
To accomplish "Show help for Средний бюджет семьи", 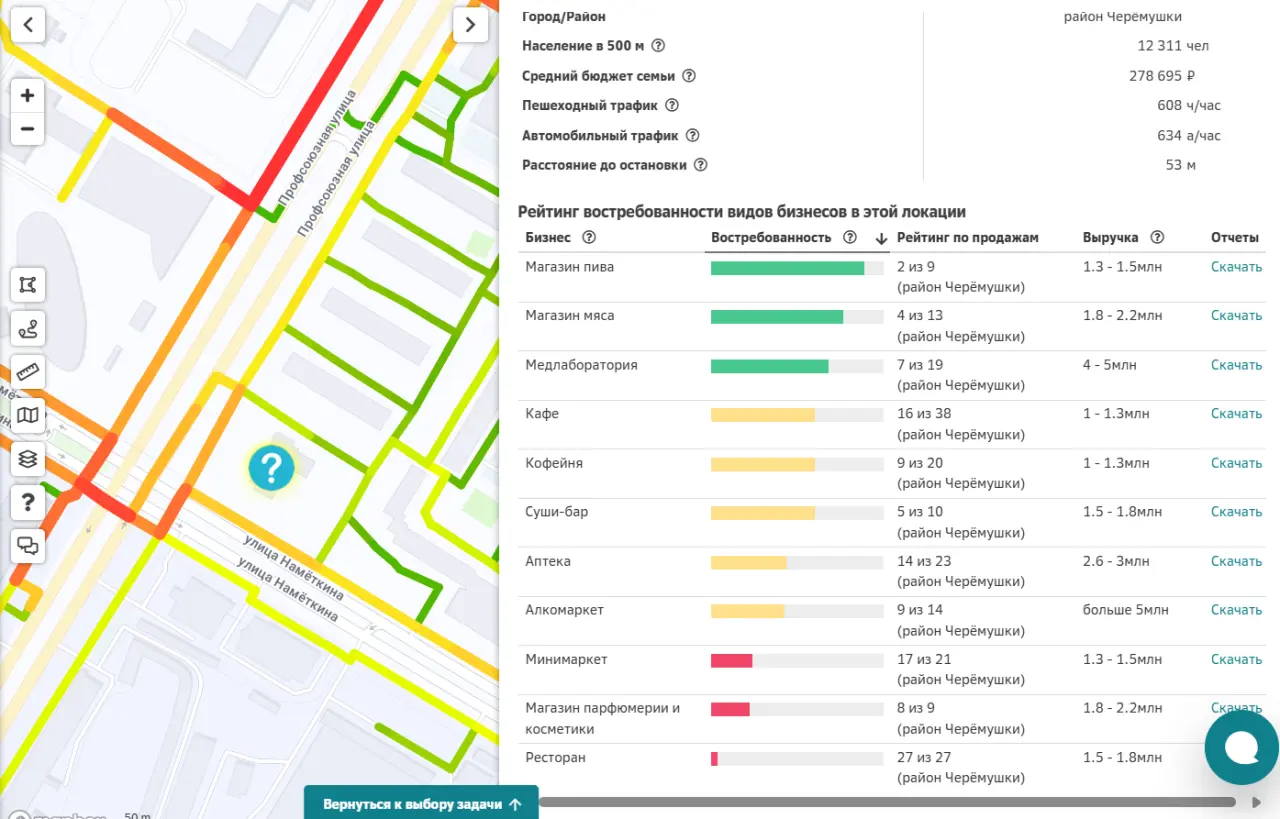I will [688, 76].
